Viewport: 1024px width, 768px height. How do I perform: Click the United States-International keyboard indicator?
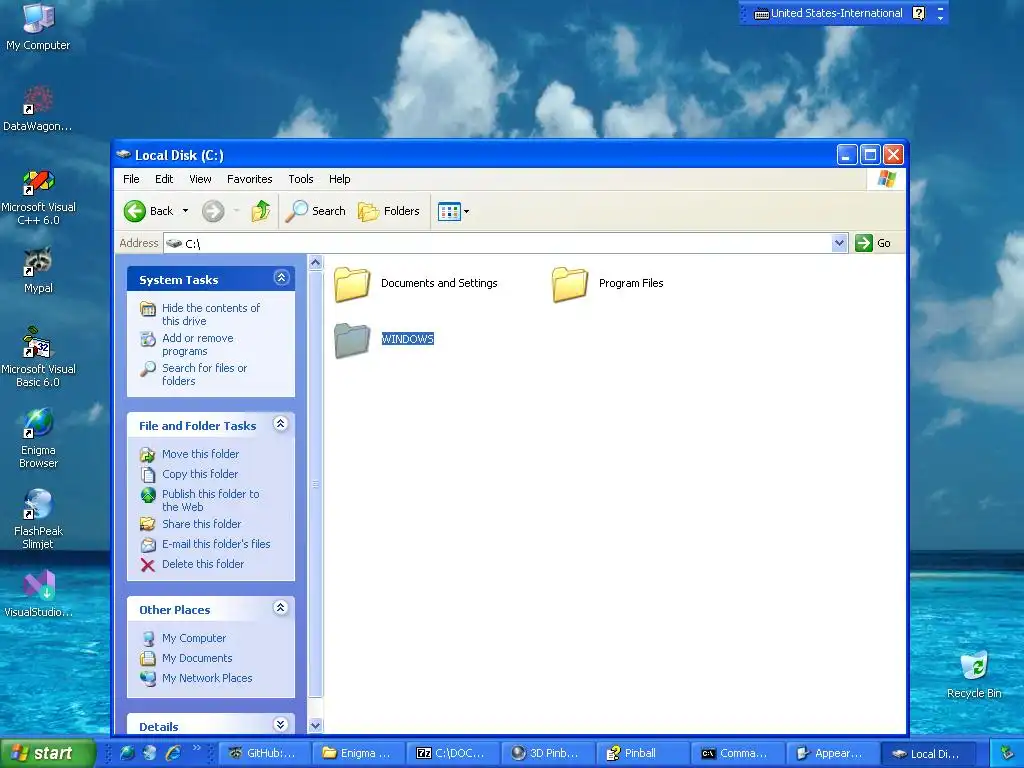click(828, 13)
